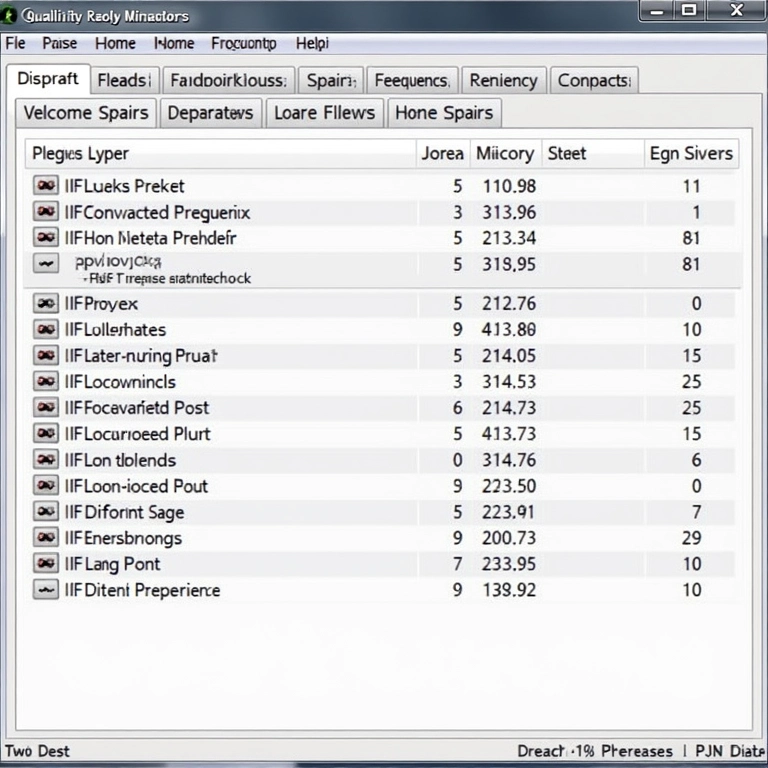Click the icon beside IIFLueks Preket
The image size is (768, 768).
pyautogui.click(x=45, y=185)
